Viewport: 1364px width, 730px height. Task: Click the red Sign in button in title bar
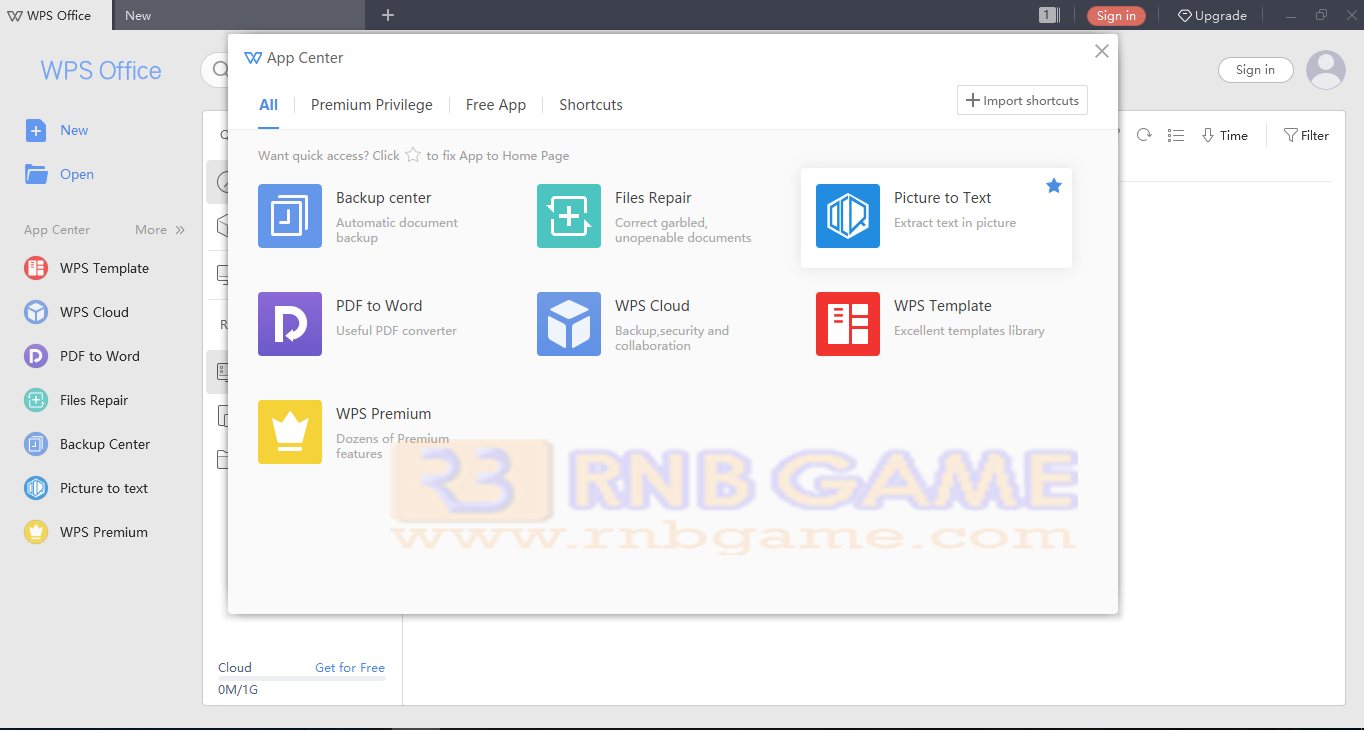pos(1116,15)
